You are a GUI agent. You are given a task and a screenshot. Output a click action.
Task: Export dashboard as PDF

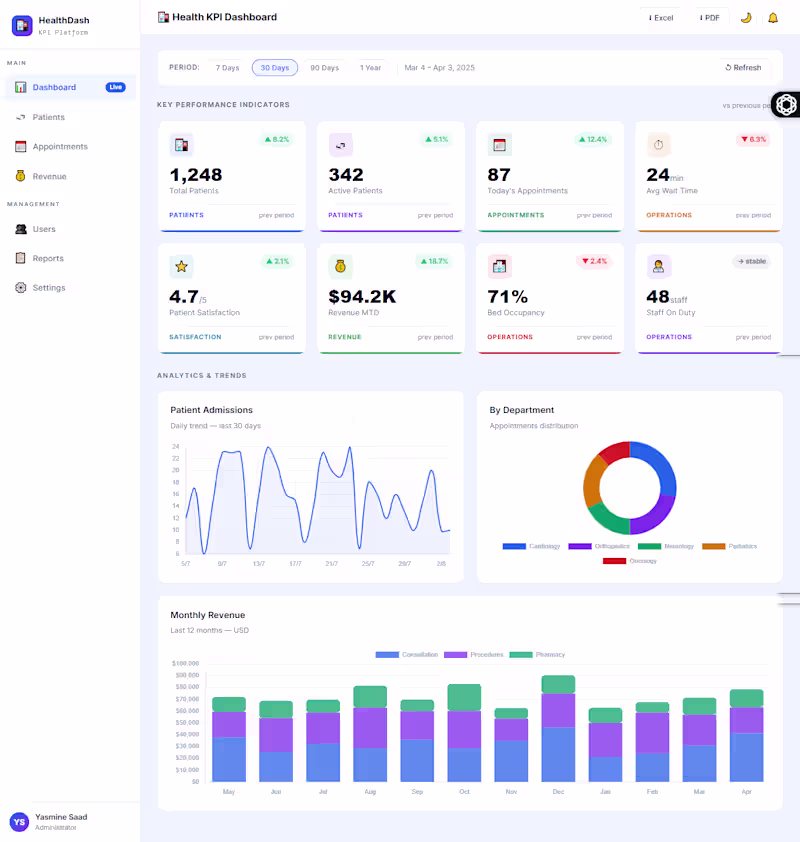click(709, 18)
